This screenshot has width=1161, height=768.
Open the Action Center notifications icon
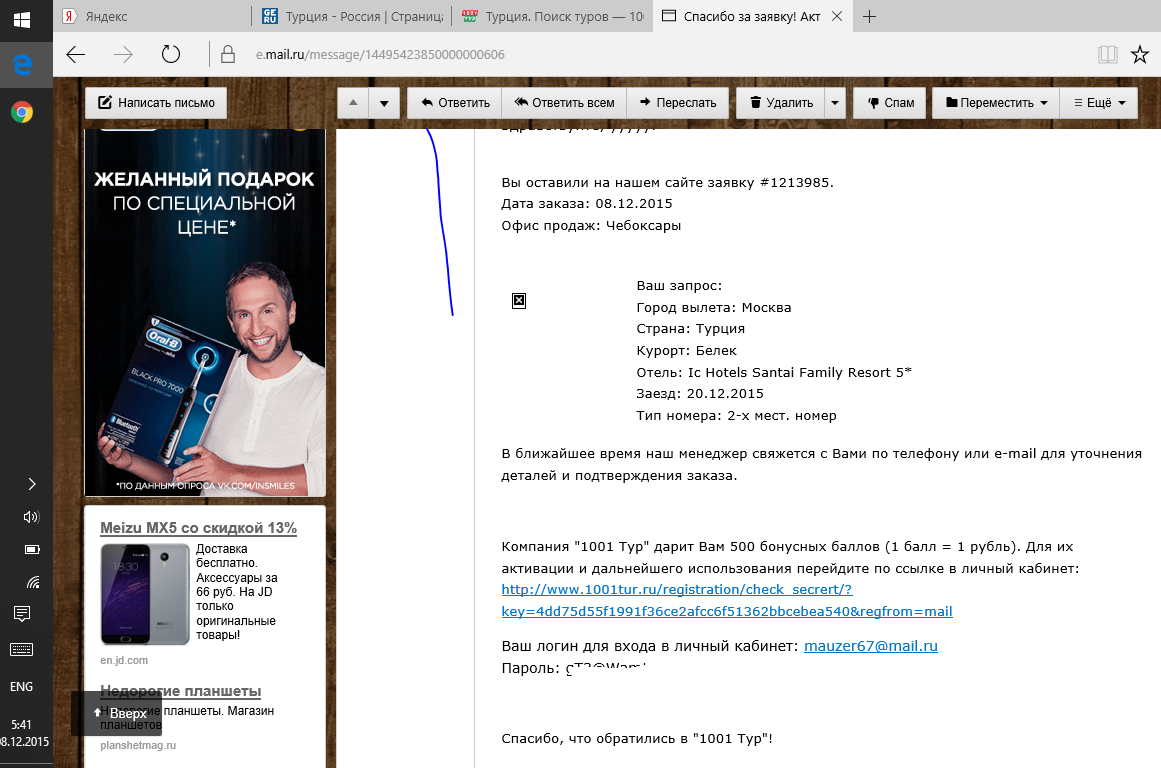pos(21,613)
